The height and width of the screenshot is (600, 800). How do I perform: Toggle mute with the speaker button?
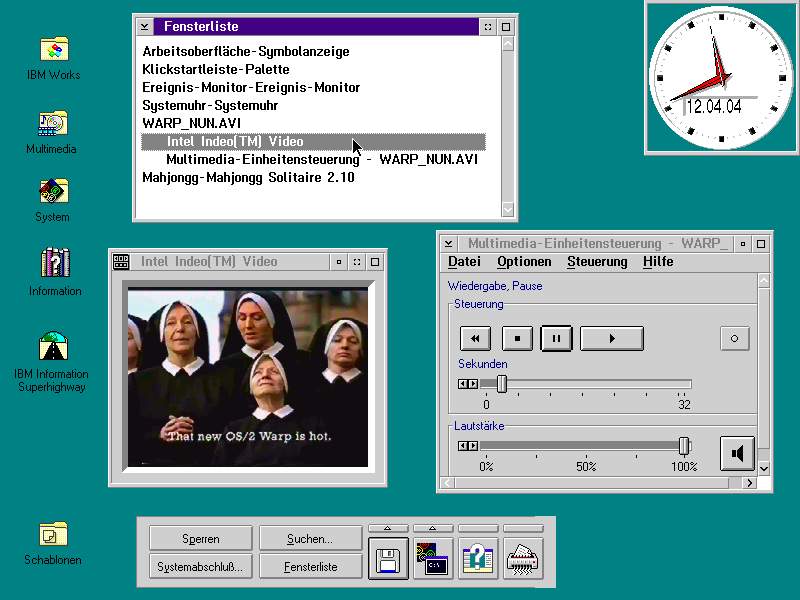click(737, 453)
